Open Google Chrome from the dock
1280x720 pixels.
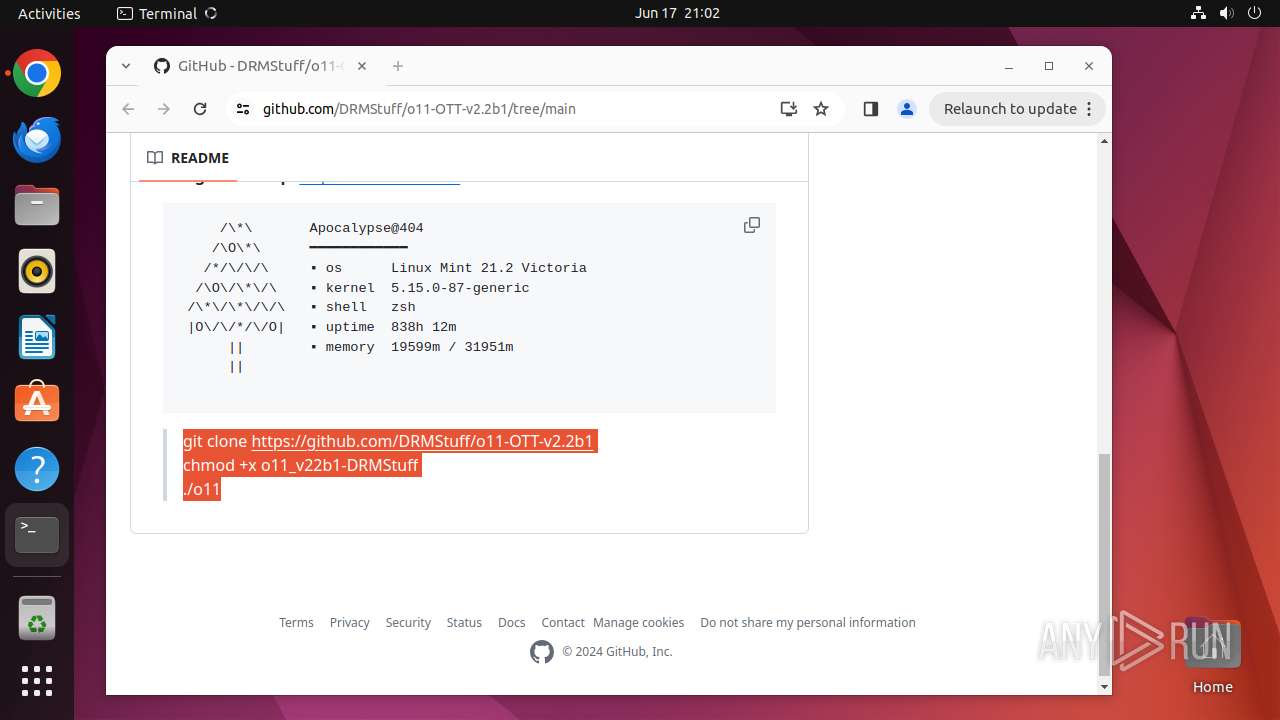tap(37, 74)
